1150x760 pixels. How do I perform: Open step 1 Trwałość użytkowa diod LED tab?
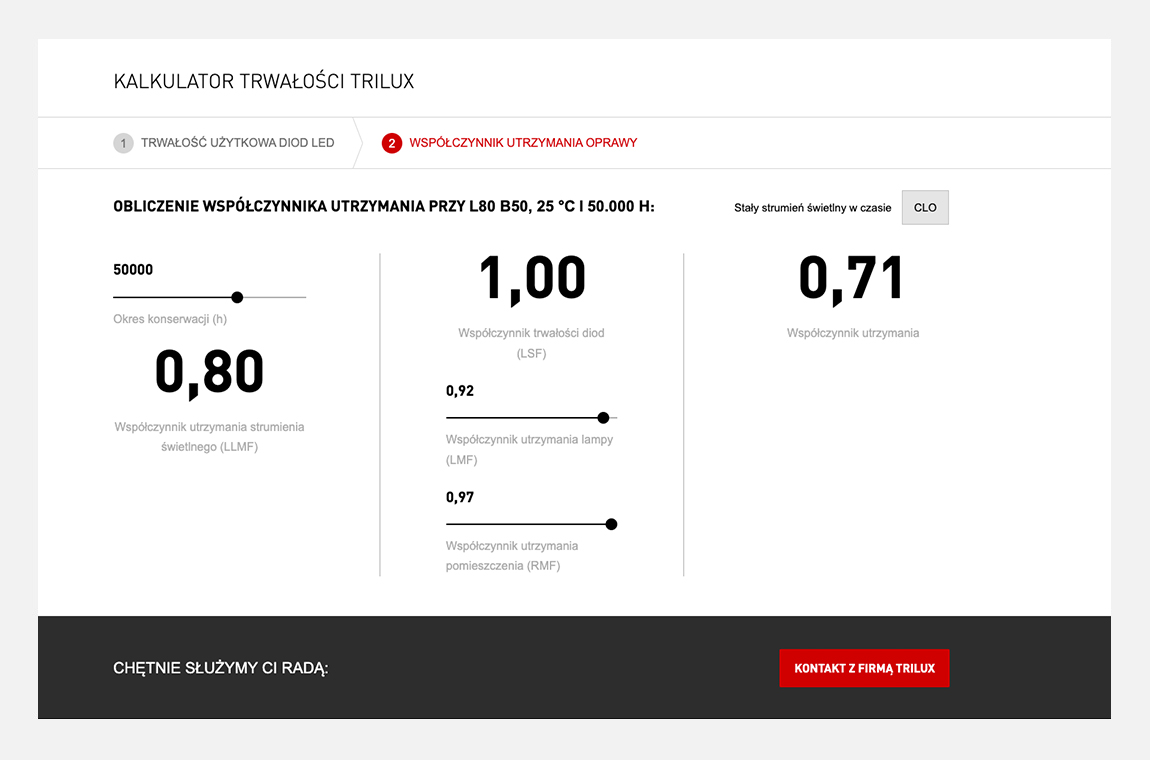click(224, 143)
